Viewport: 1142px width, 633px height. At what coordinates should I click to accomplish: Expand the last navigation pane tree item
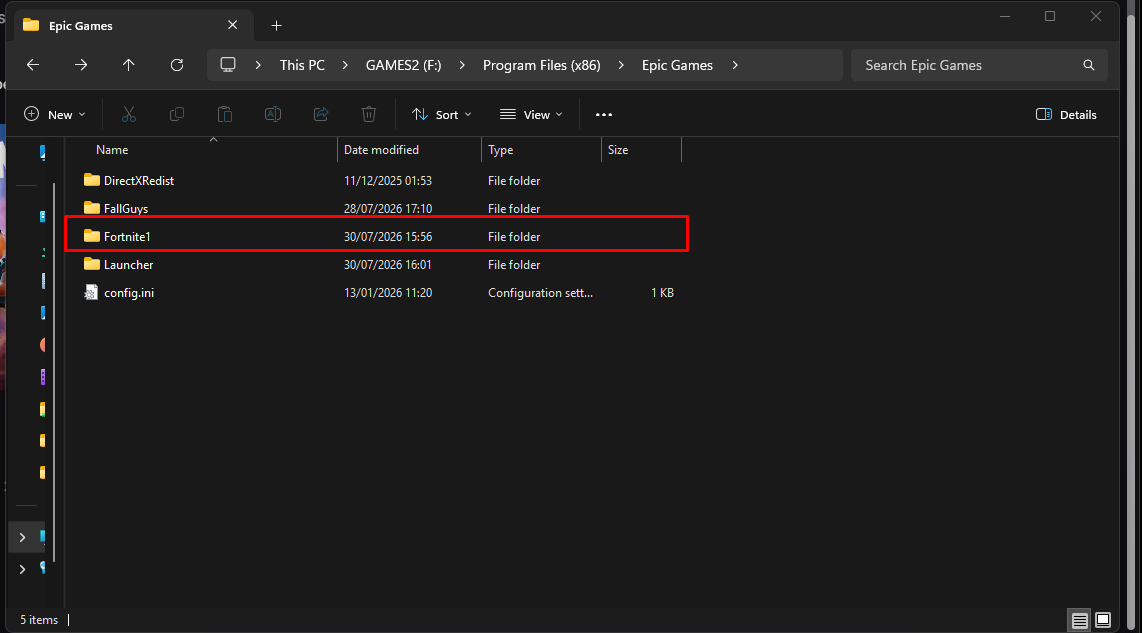point(23,569)
